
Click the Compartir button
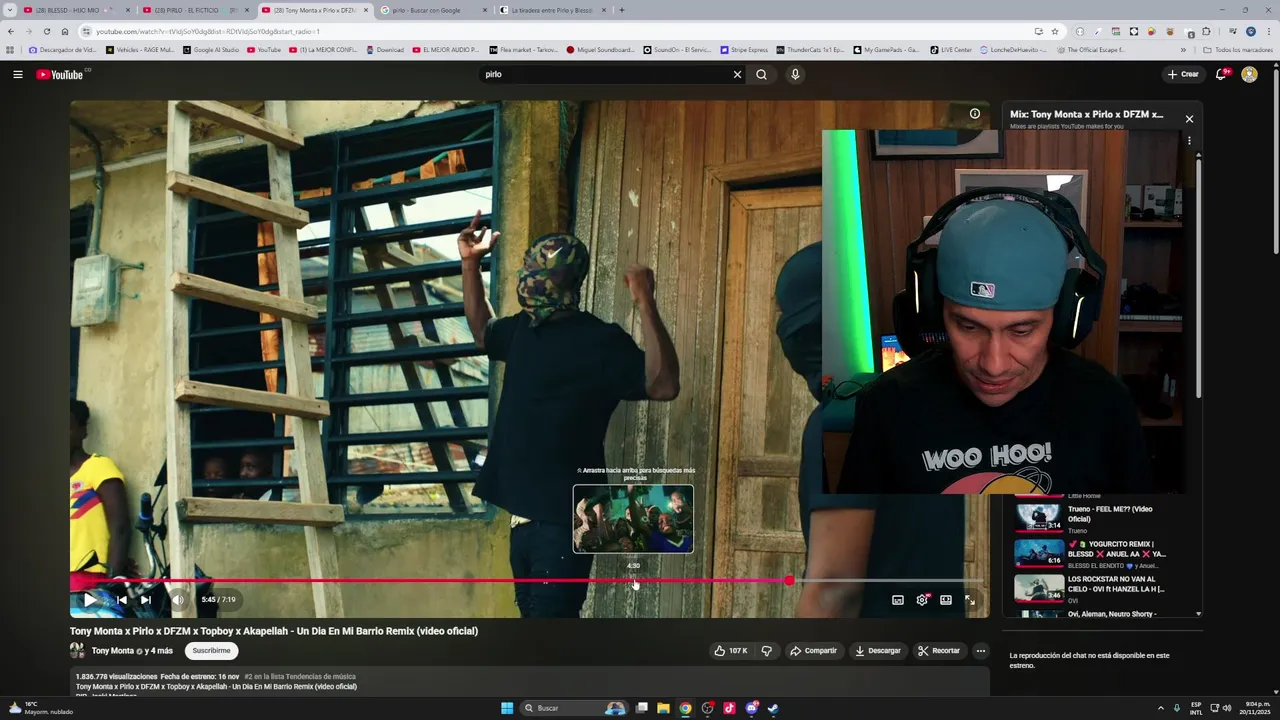pyautogui.click(x=813, y=651)
